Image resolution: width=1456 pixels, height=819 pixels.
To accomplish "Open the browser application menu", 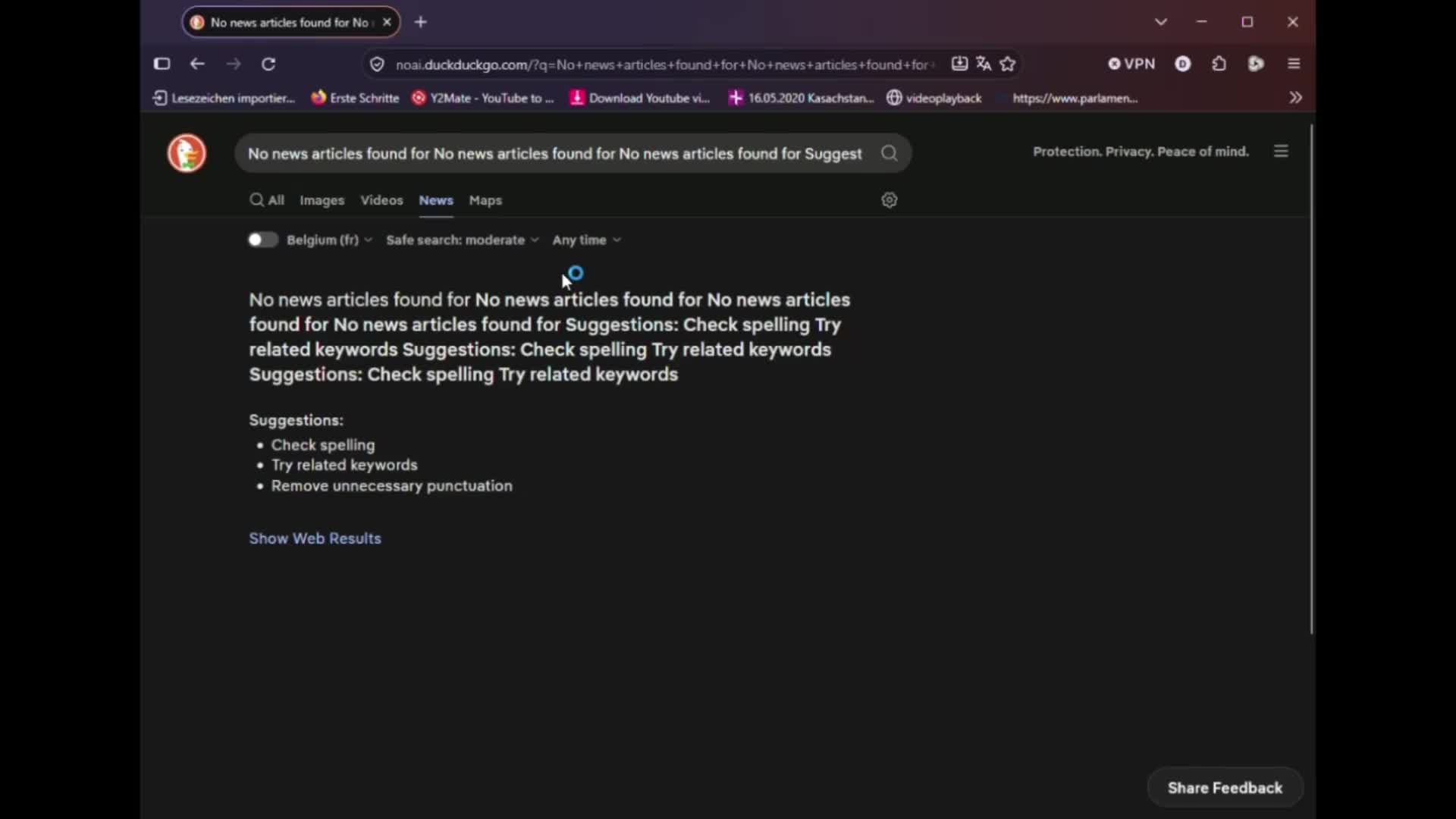I will tap(1294, 64).
